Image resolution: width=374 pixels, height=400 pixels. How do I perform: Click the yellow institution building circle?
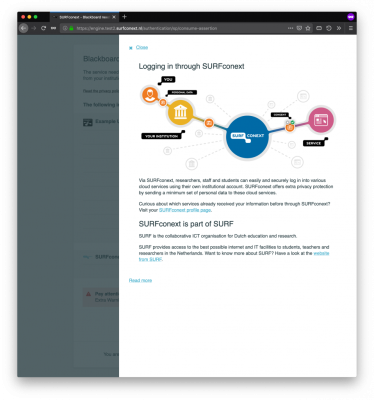coord(180,113)
